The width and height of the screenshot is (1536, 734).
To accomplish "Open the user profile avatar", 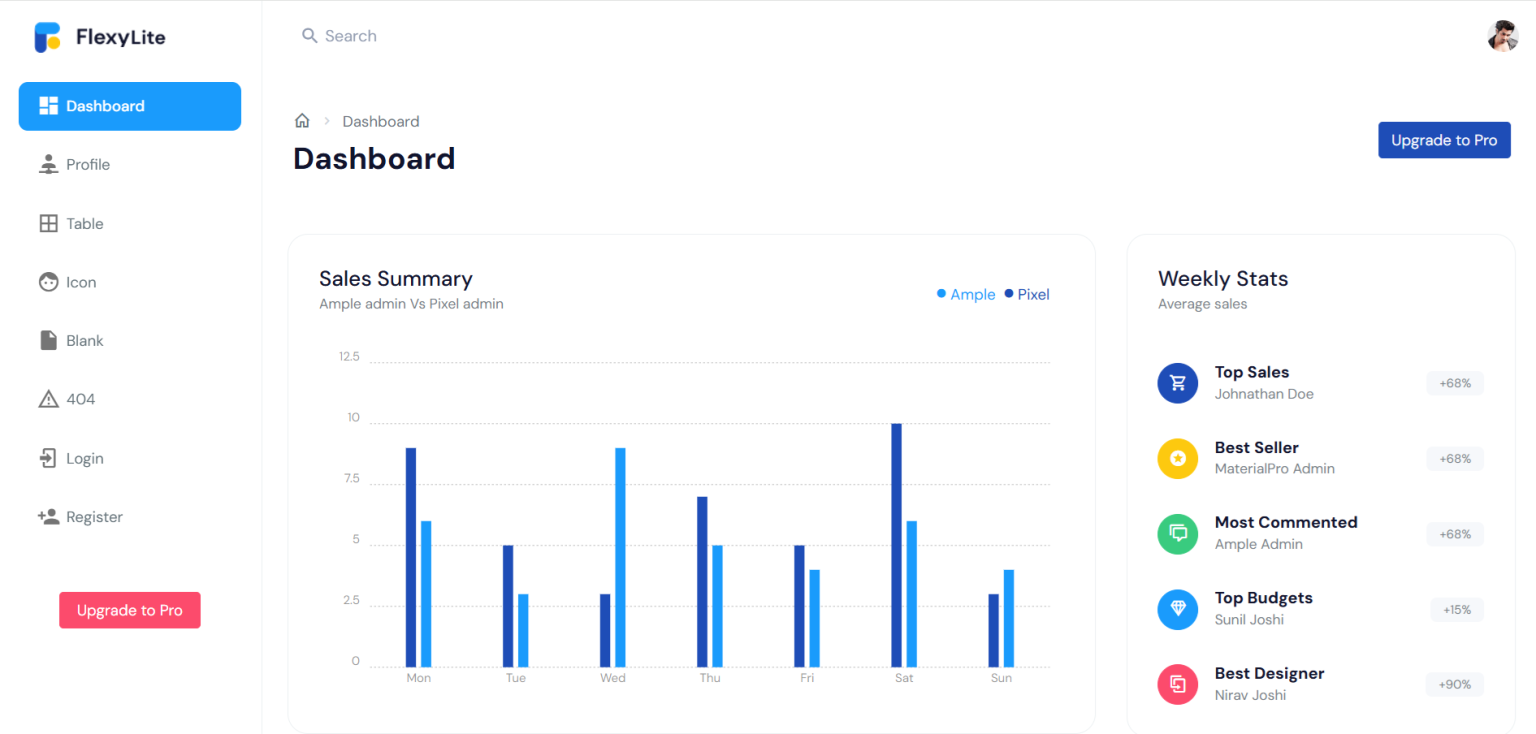I will pos(1502,36).
